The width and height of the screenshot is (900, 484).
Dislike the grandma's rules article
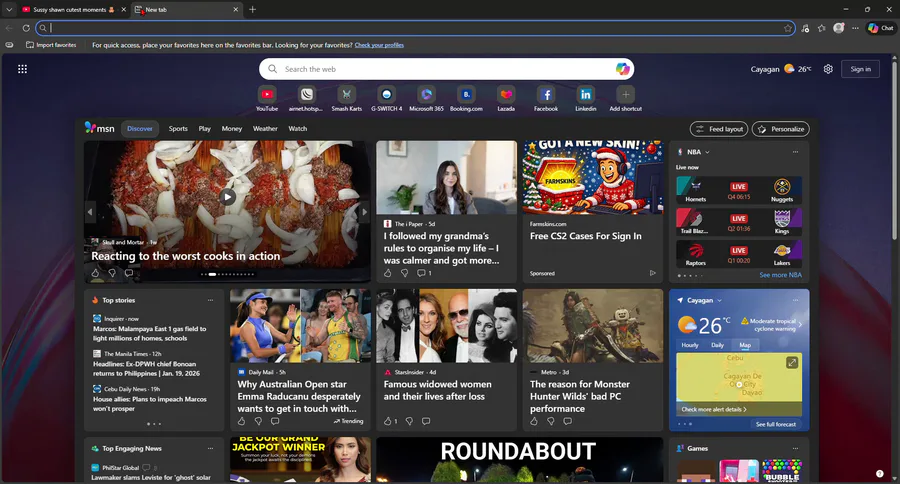pos(404,273)
